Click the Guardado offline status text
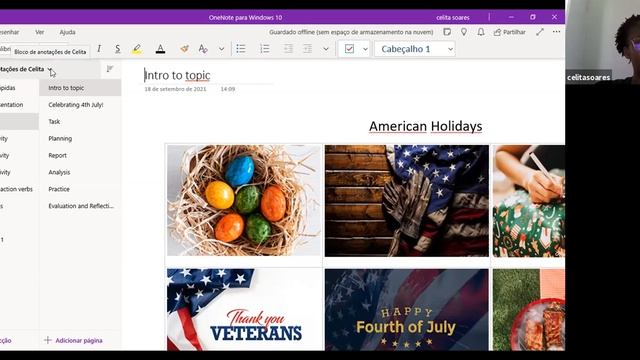 351,32
